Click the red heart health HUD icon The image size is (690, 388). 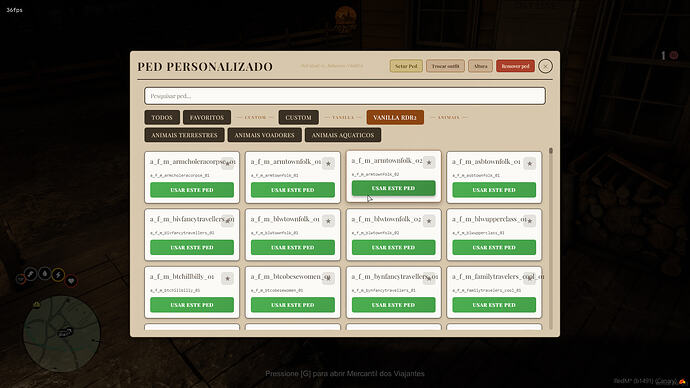coord(71,281)
